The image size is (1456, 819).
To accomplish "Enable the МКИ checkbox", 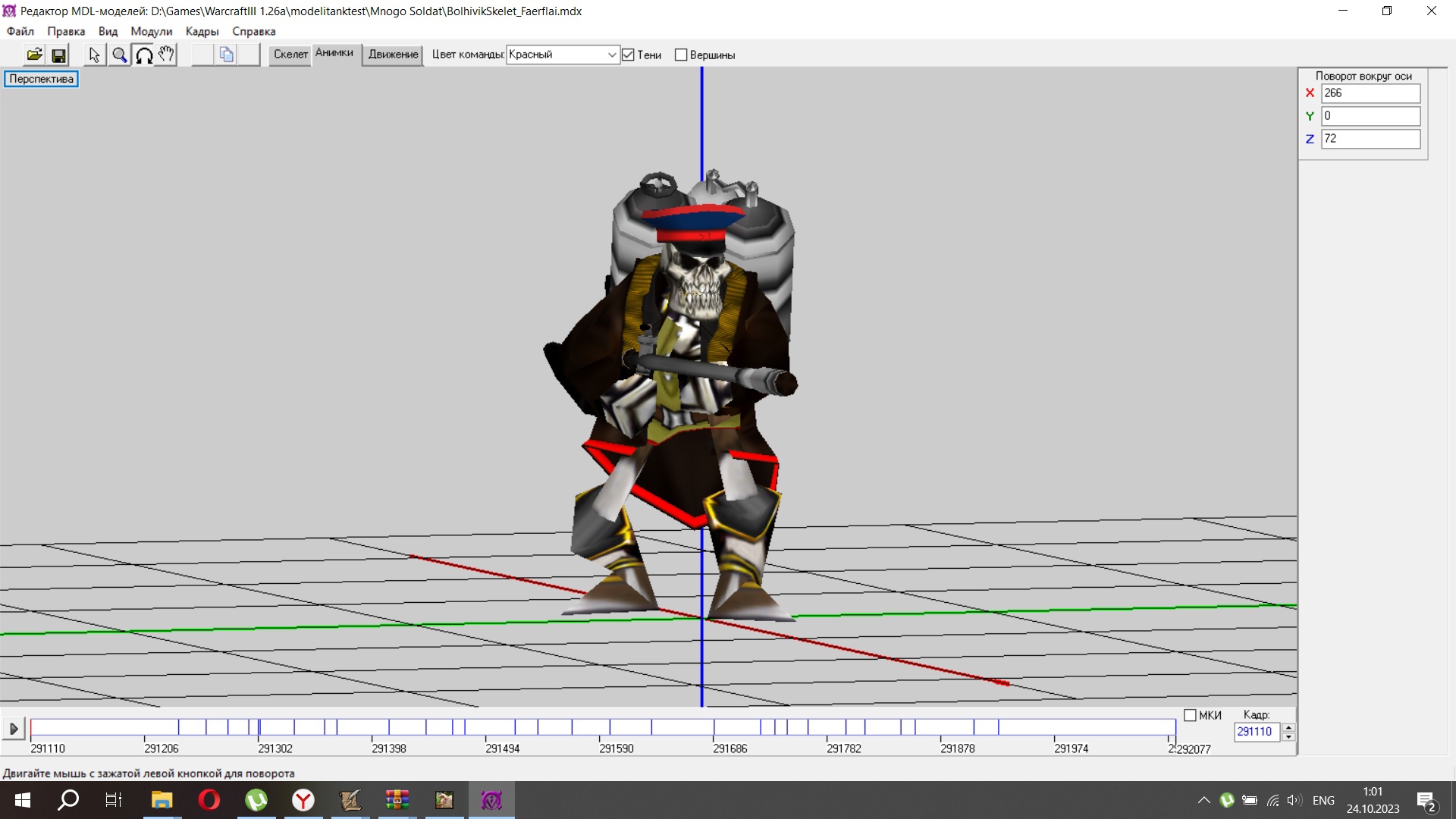I will [1190, 715].
